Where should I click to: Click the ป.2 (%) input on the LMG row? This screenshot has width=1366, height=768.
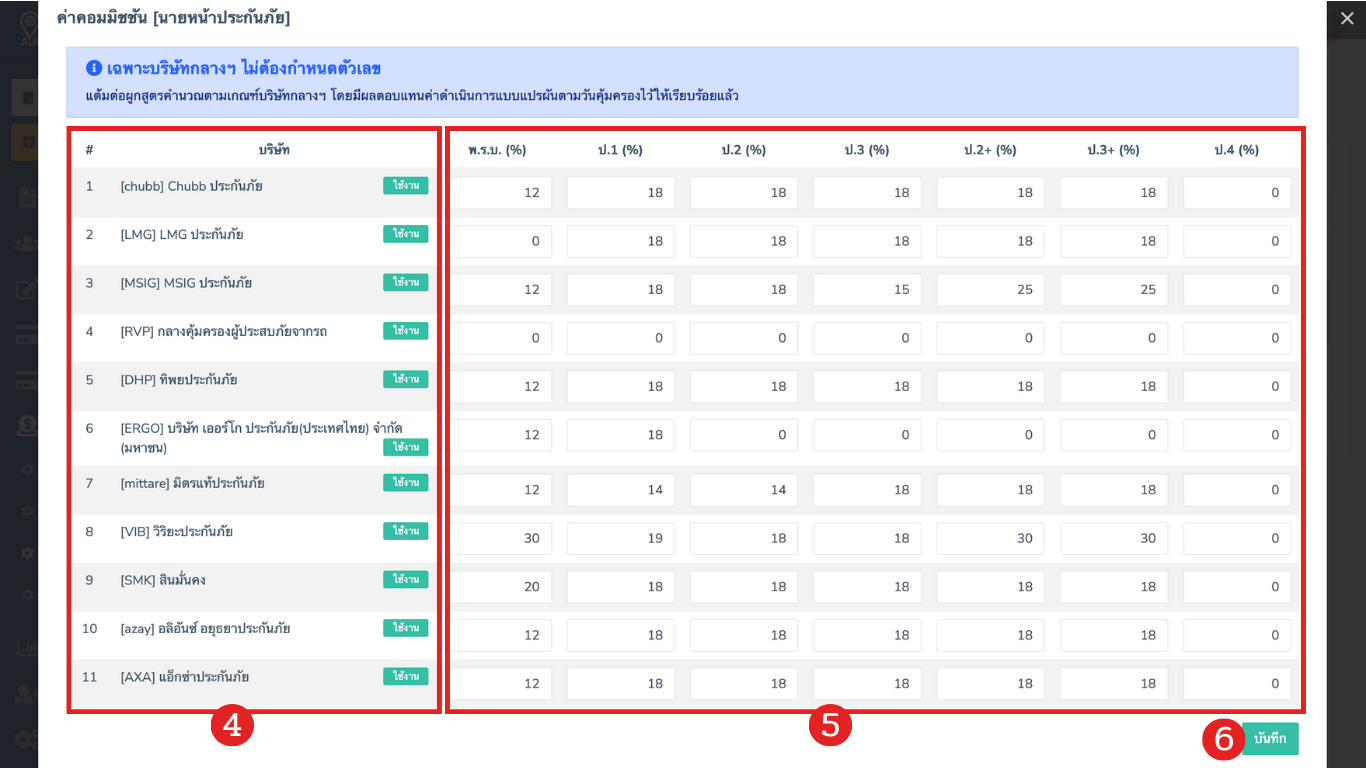(x=744, y=241)
